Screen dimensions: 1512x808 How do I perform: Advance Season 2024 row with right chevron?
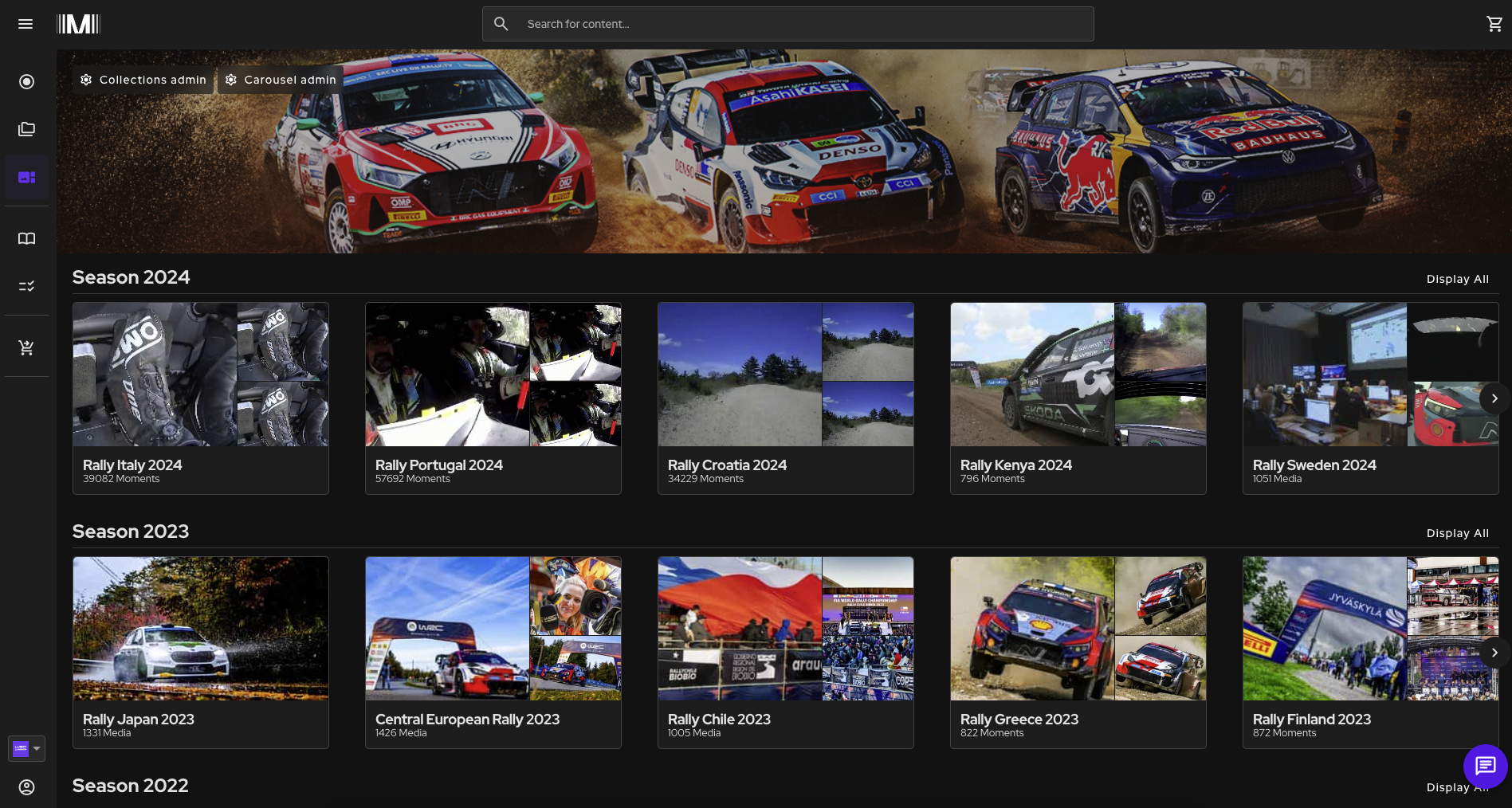tap(1494, 398)
